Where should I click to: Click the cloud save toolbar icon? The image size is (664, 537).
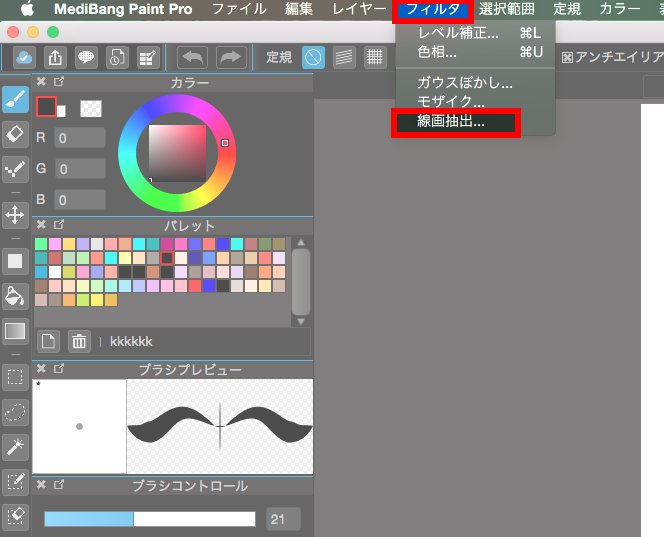coord(24,57)
